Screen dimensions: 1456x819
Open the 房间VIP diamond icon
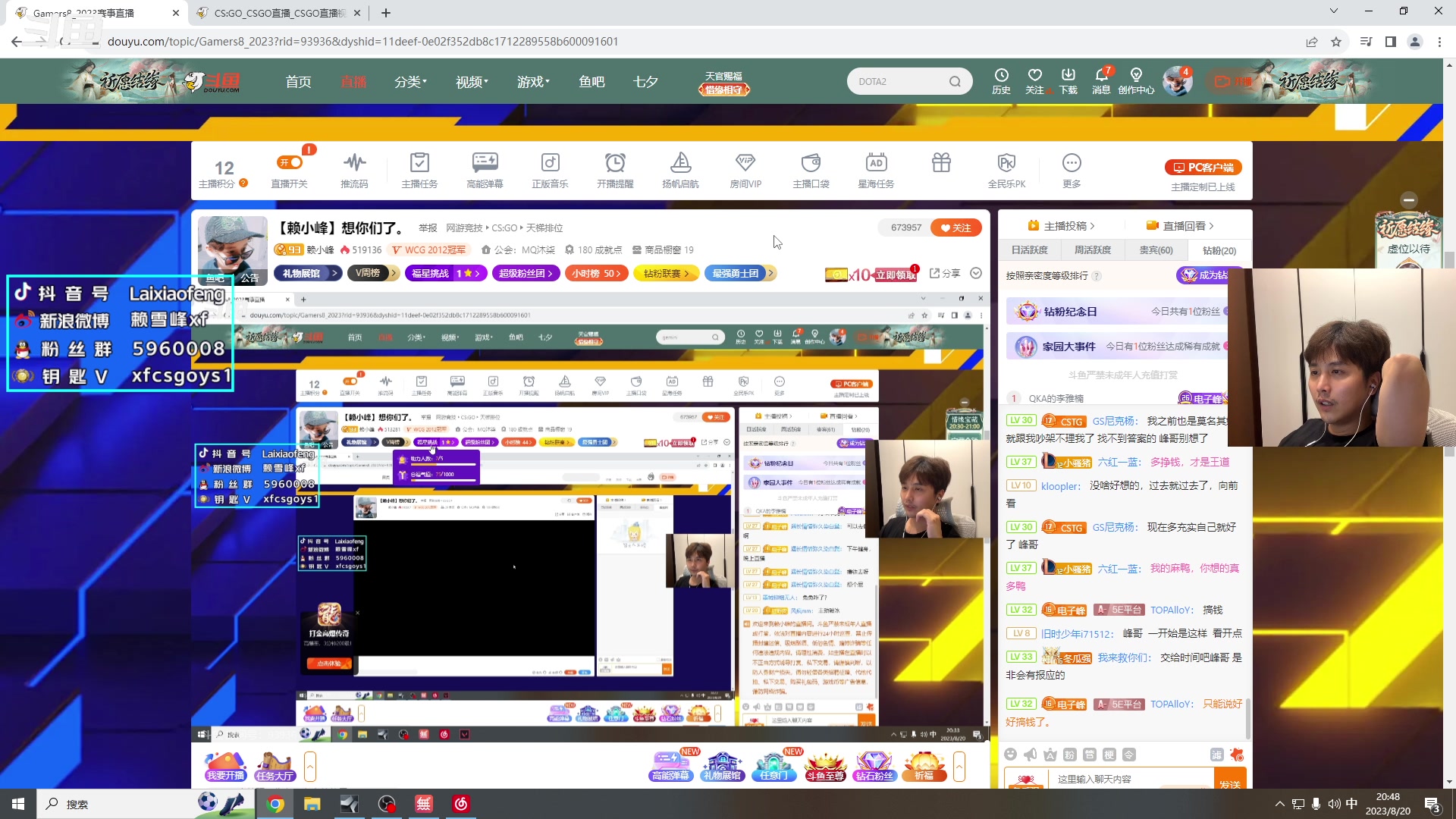tap(745, 170)
